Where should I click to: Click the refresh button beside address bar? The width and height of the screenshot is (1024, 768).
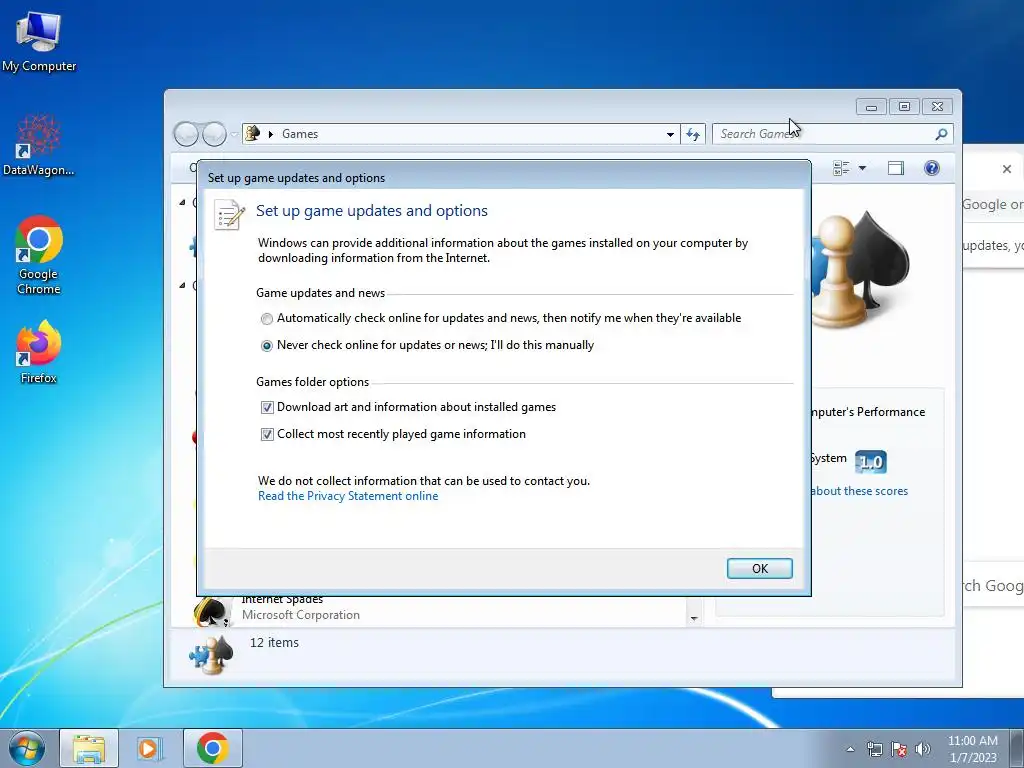tap(693, 134)
